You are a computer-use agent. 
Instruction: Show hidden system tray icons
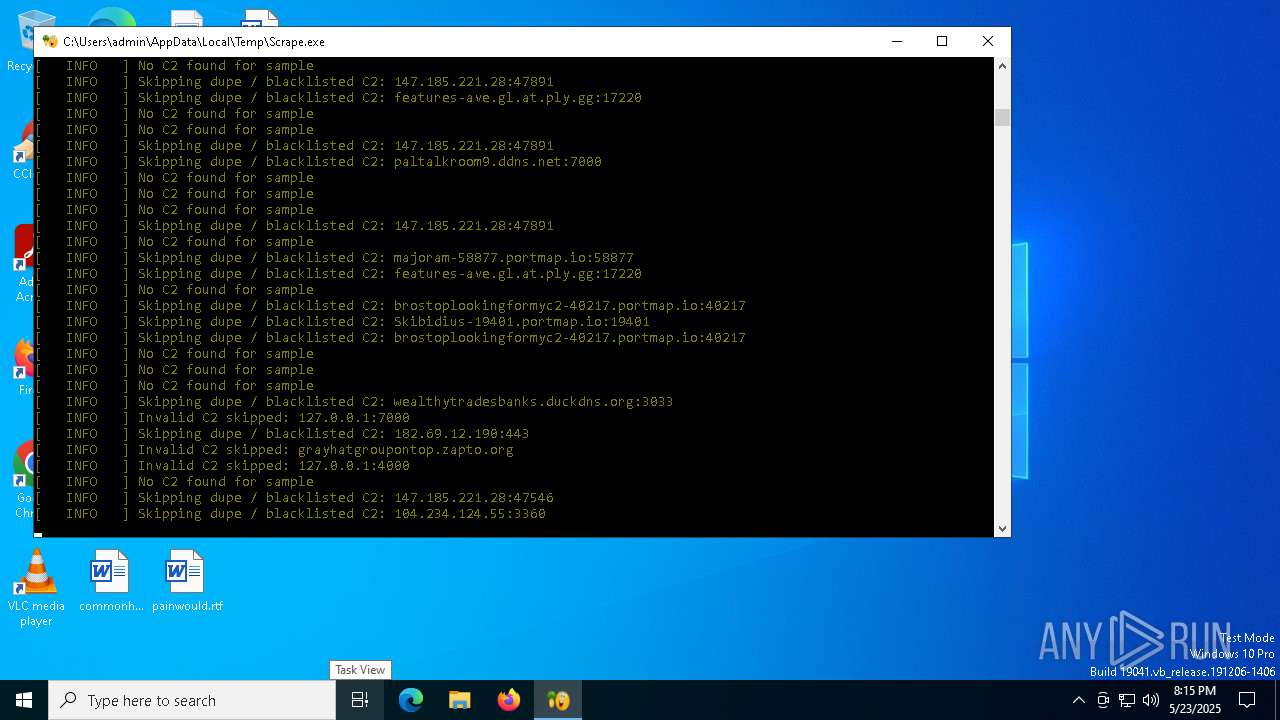[1078, 700]
